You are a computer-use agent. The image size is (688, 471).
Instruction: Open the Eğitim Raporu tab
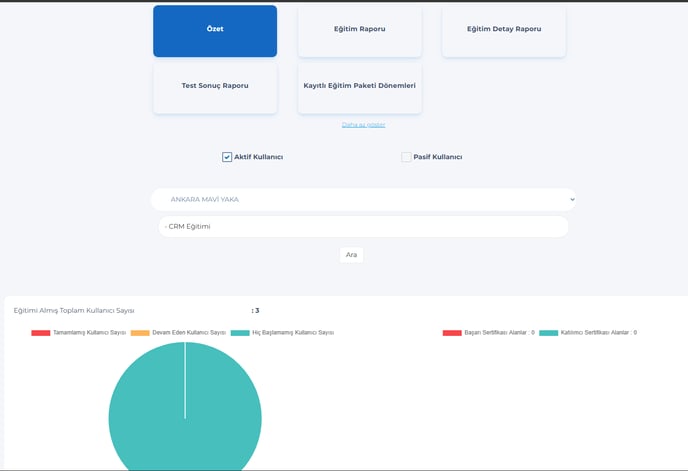pos(359,30)
